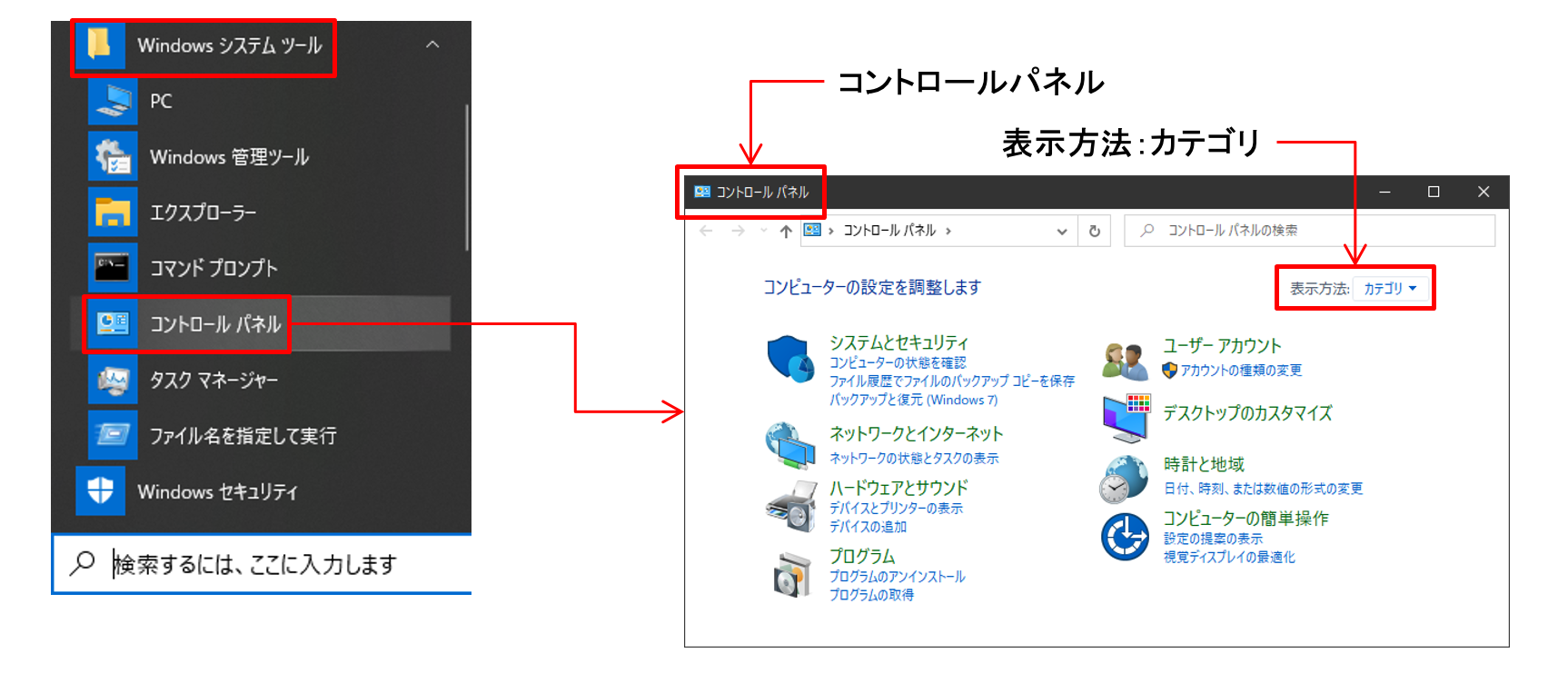The width and height of the screenshot is (1568, 683).
Task: Open the 表示方法 カテゴリ dropdown
Action: tap(1390, 289)
